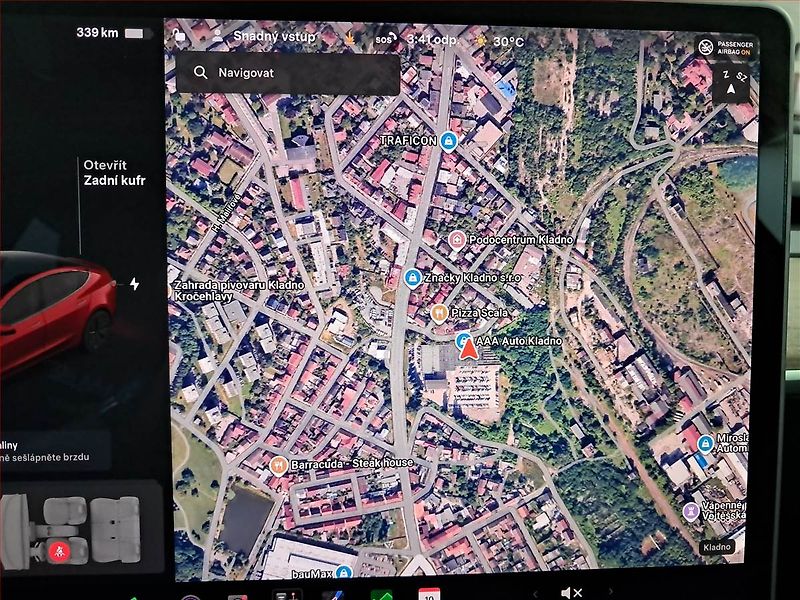Image resolution: width=800 pixels, height=600 pixels.
Task: Select the Podocentrum Kladno map pin
Action: pyautogui.click(x=457, y=239)
